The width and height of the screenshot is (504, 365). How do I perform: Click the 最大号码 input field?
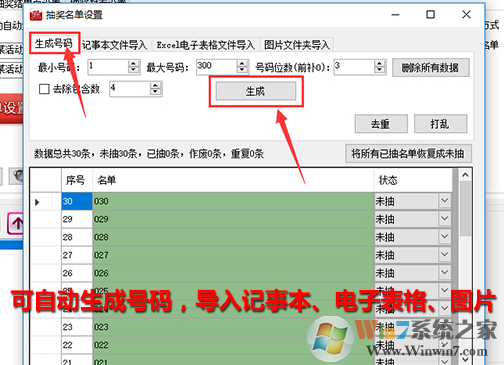click(216, 67)
